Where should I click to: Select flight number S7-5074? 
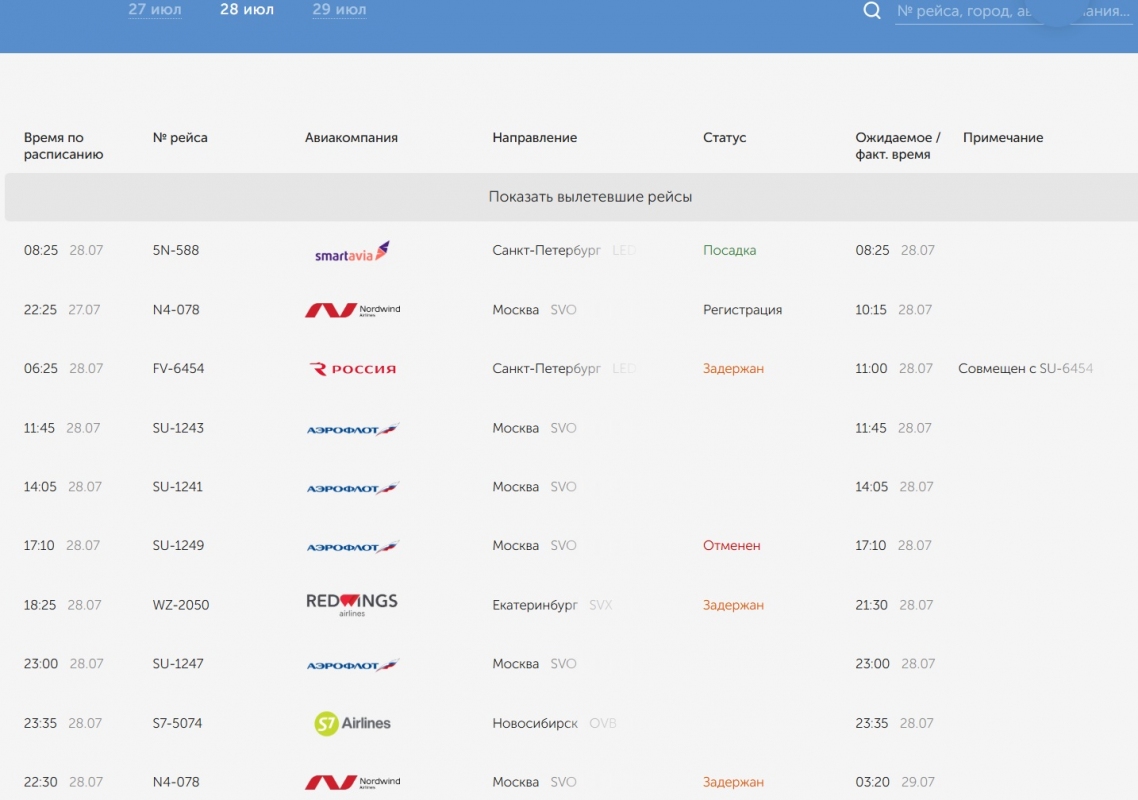[x=177, y=723]
